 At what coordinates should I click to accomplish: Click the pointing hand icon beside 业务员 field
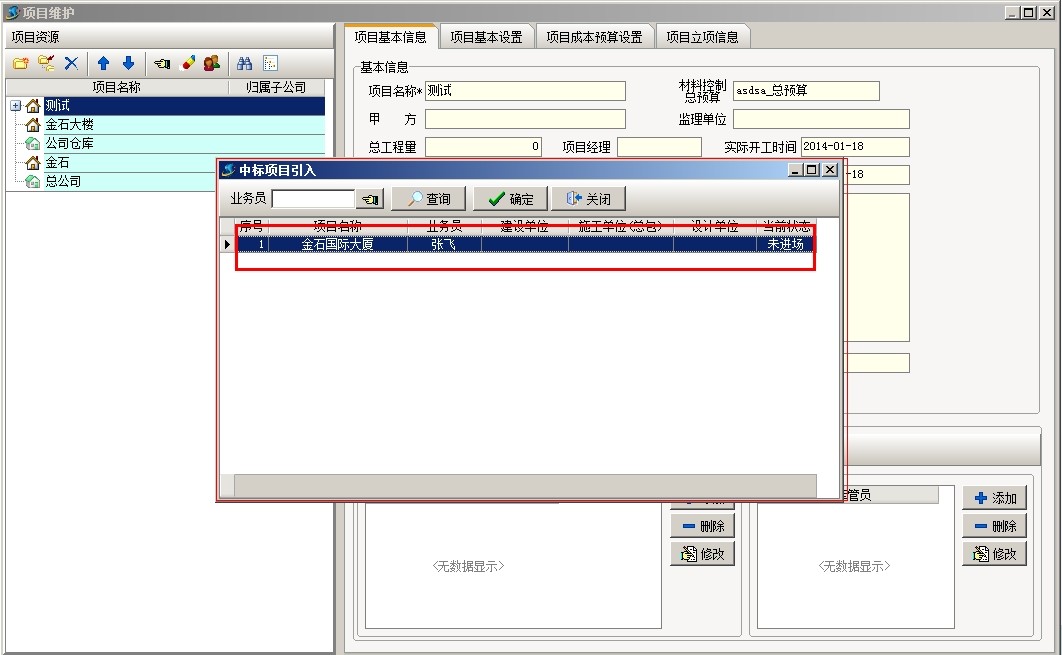coord(370,199)
